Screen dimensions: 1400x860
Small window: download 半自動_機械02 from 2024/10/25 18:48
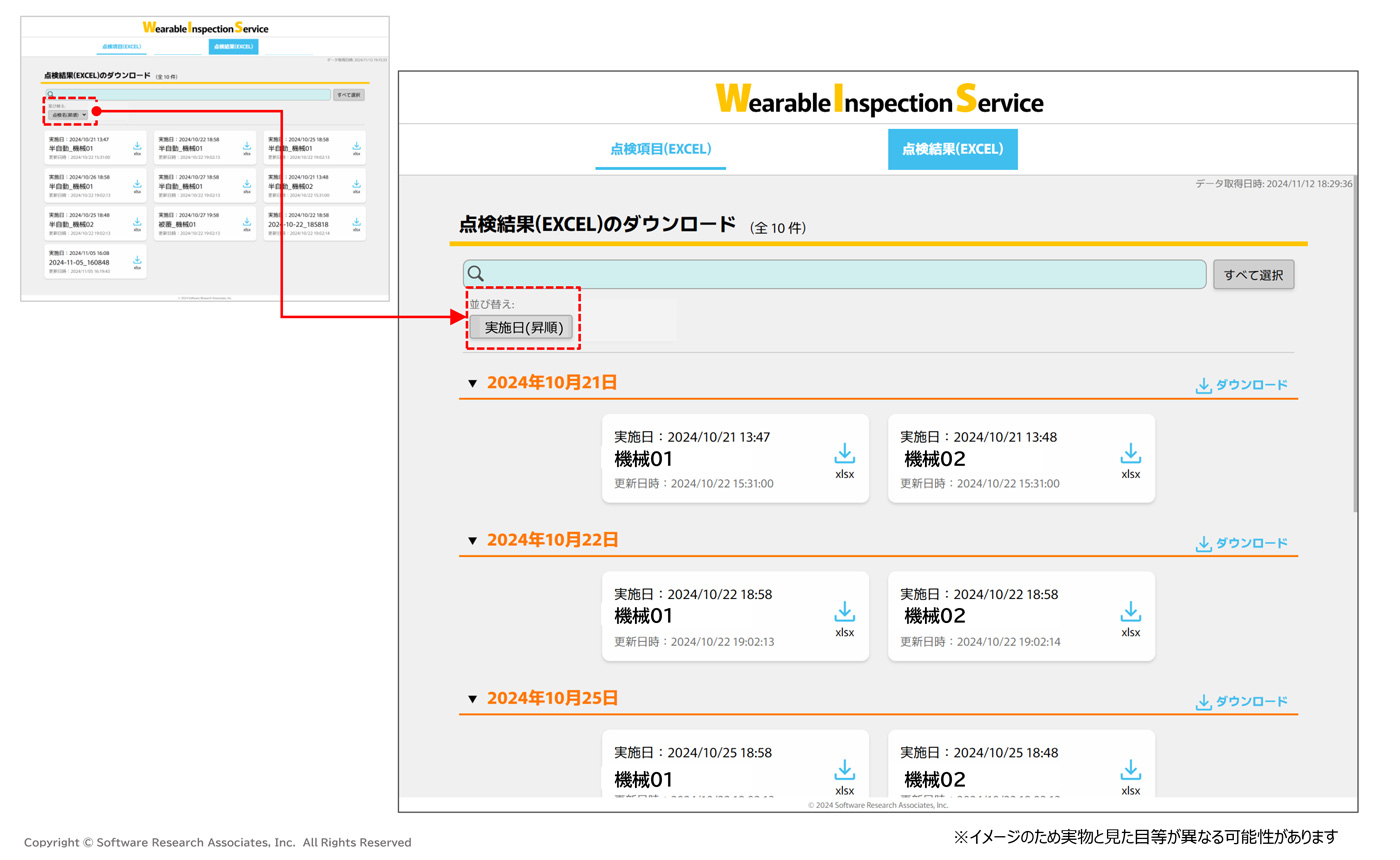pyautogui.click(x=137, y=224)
